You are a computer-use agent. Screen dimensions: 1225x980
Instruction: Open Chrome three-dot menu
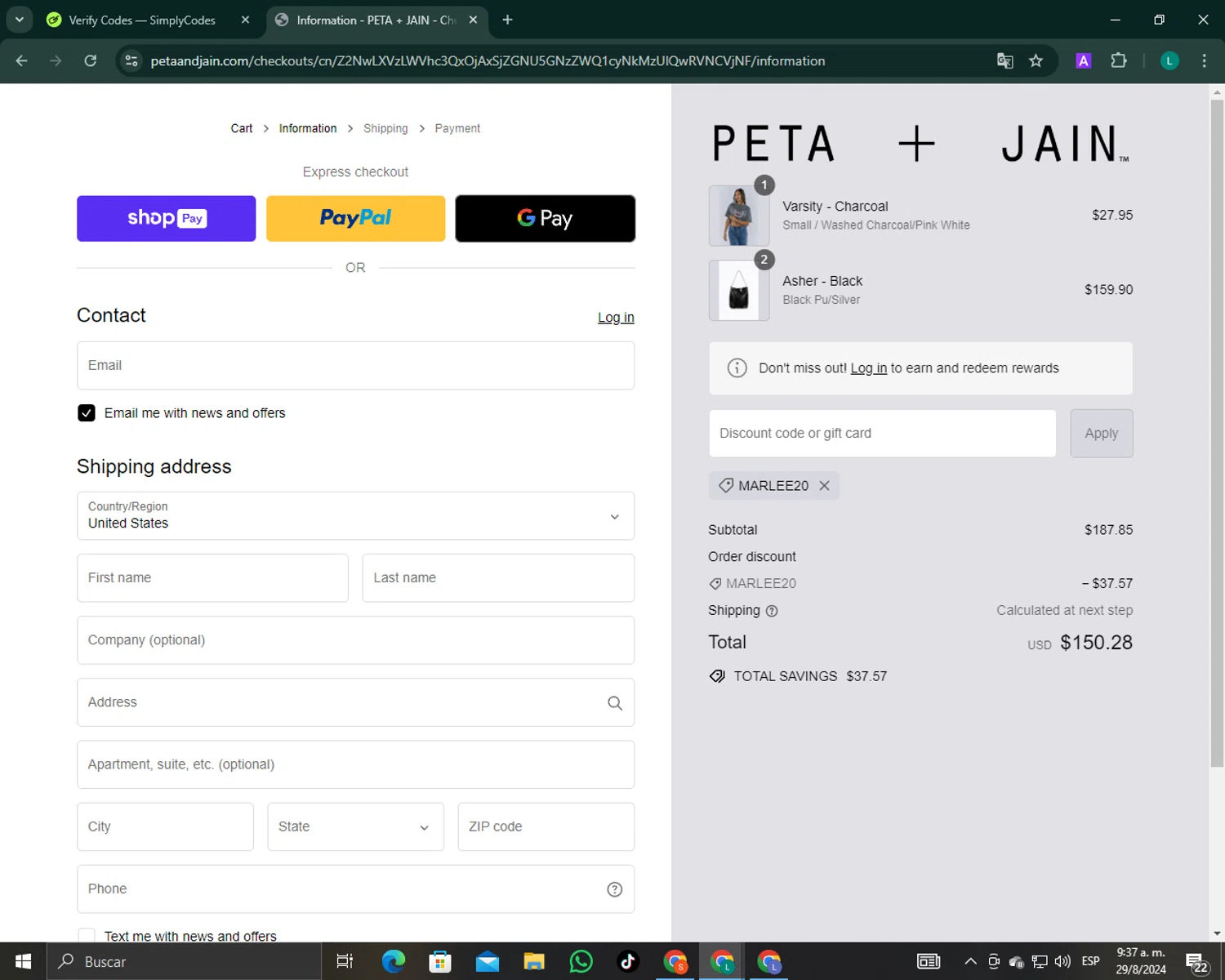(1204, 60)
